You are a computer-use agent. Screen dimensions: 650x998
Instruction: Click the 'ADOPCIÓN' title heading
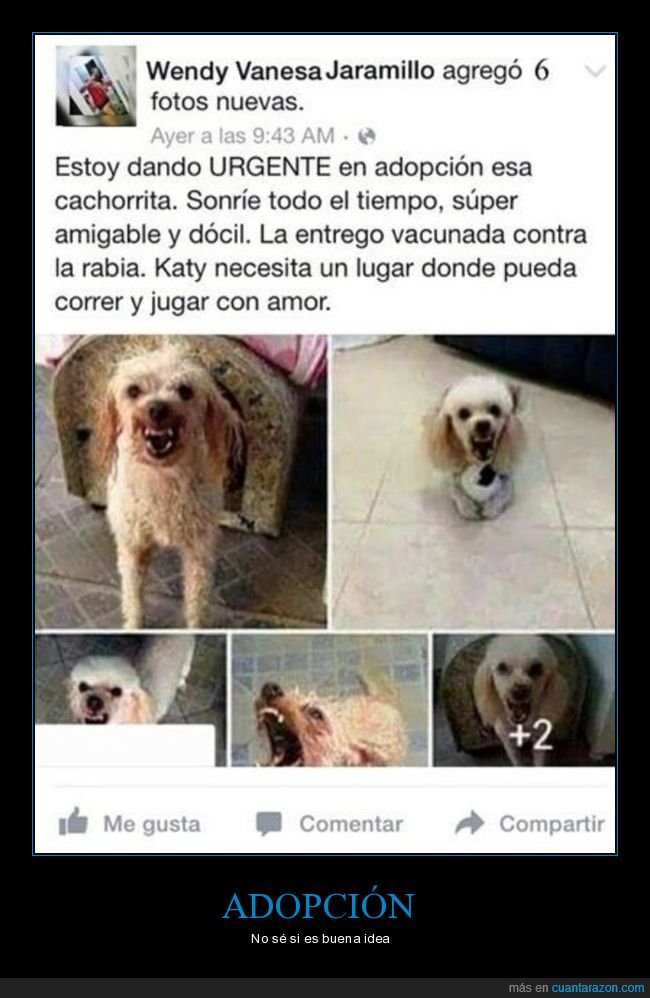click(x=318, y=905)
